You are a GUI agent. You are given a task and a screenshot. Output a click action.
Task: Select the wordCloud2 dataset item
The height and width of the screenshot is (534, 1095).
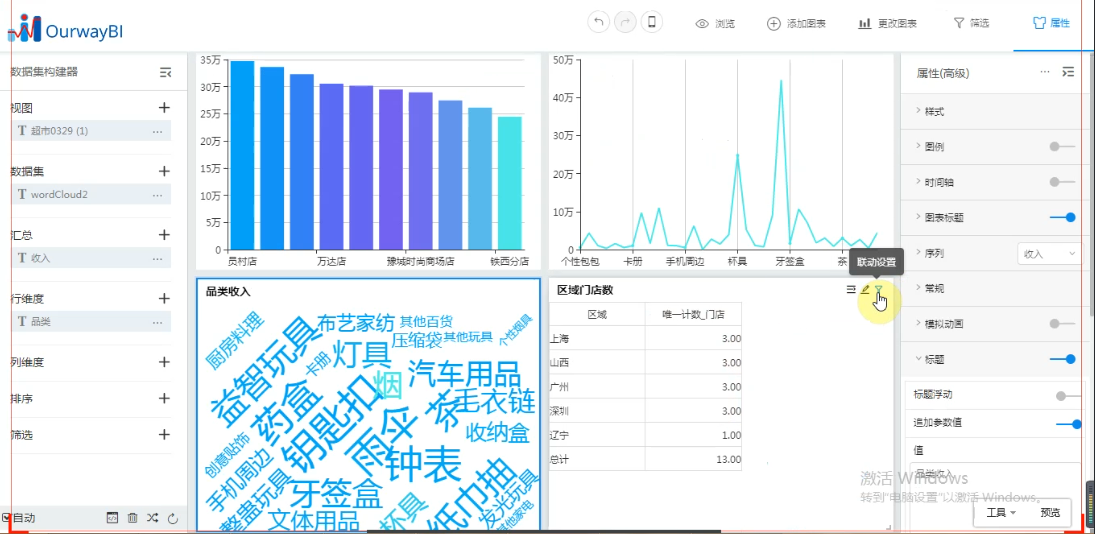coord(91,194)
